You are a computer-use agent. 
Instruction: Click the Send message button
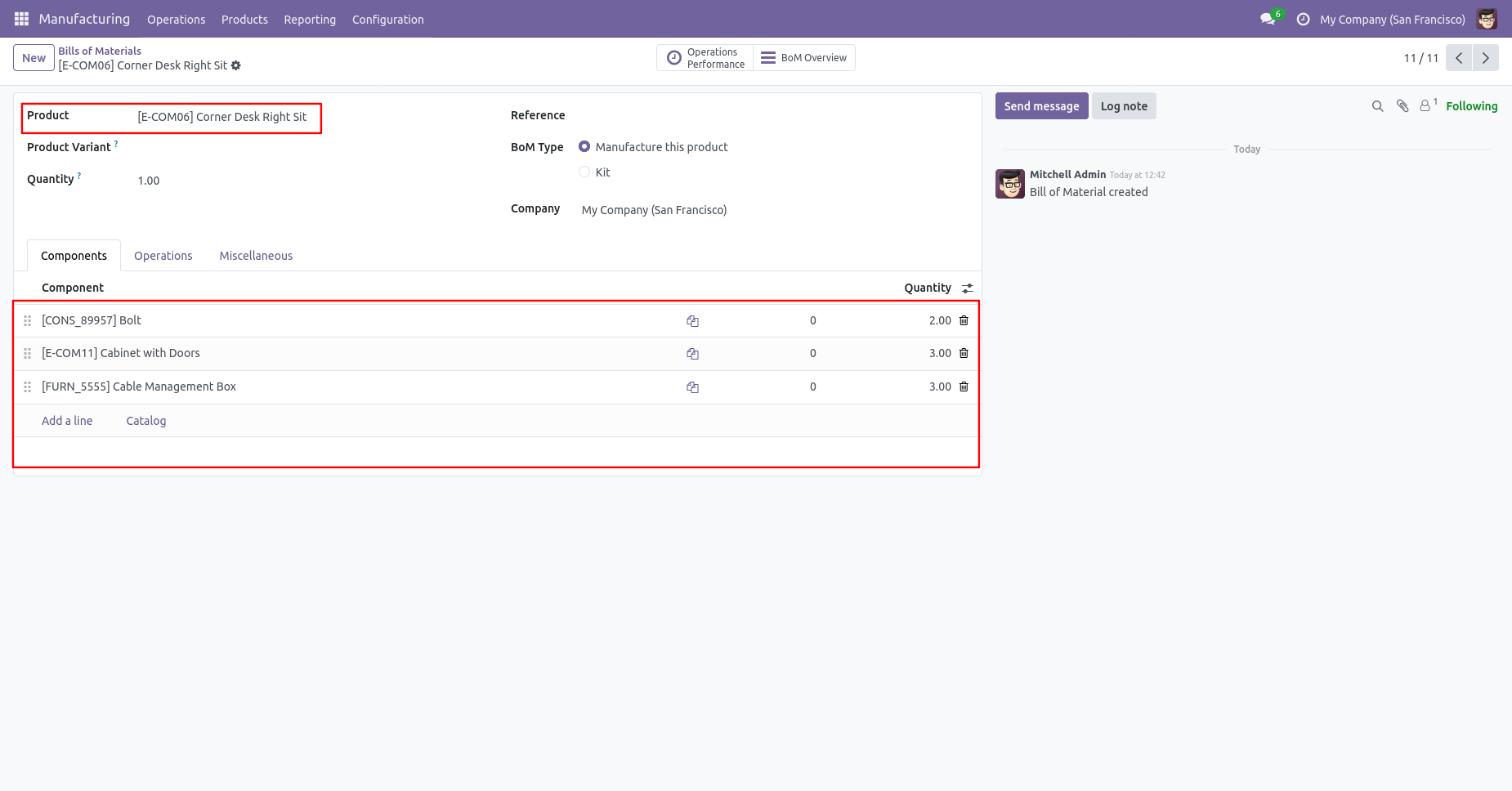(1041, 106)
